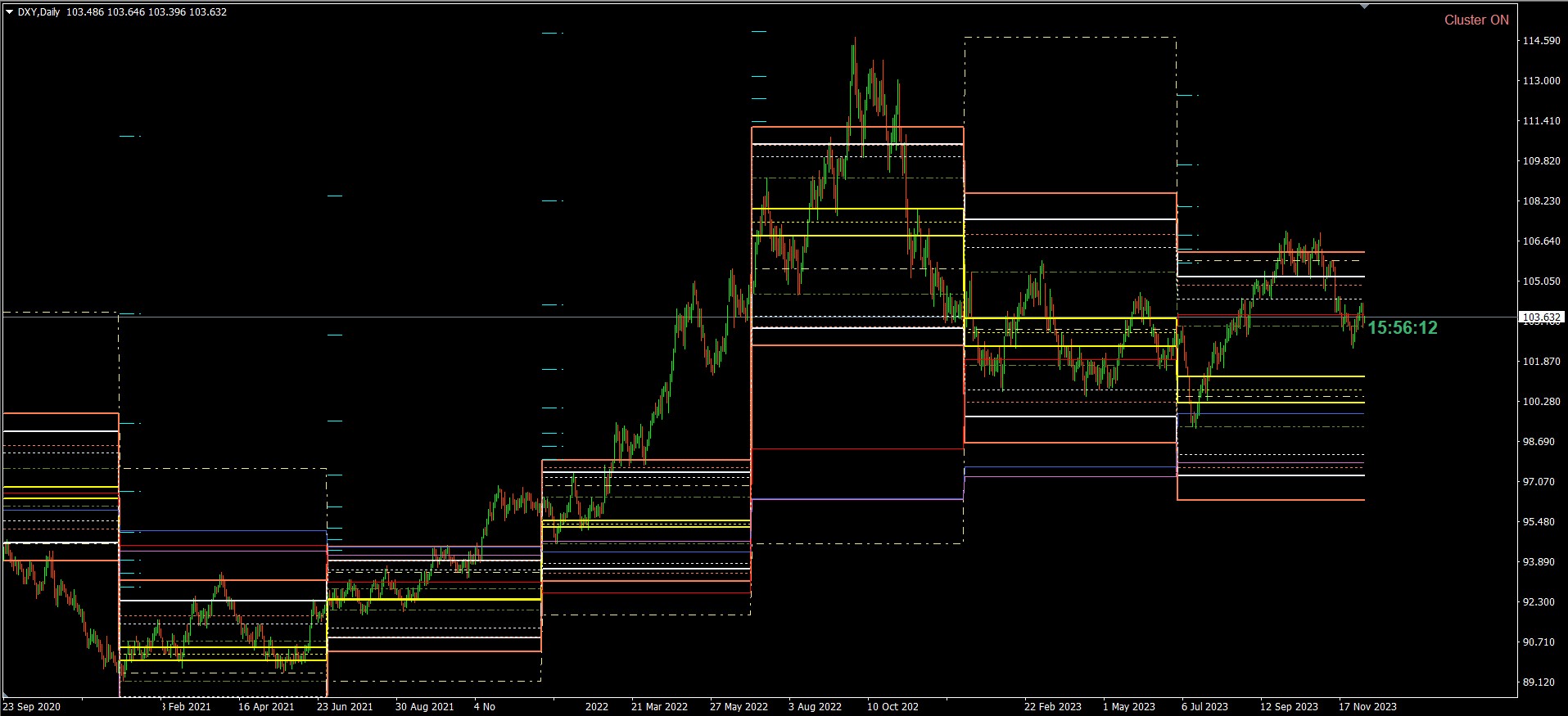
Task: Click price scale value 90.710
Action: click(x=1538, y=642)
